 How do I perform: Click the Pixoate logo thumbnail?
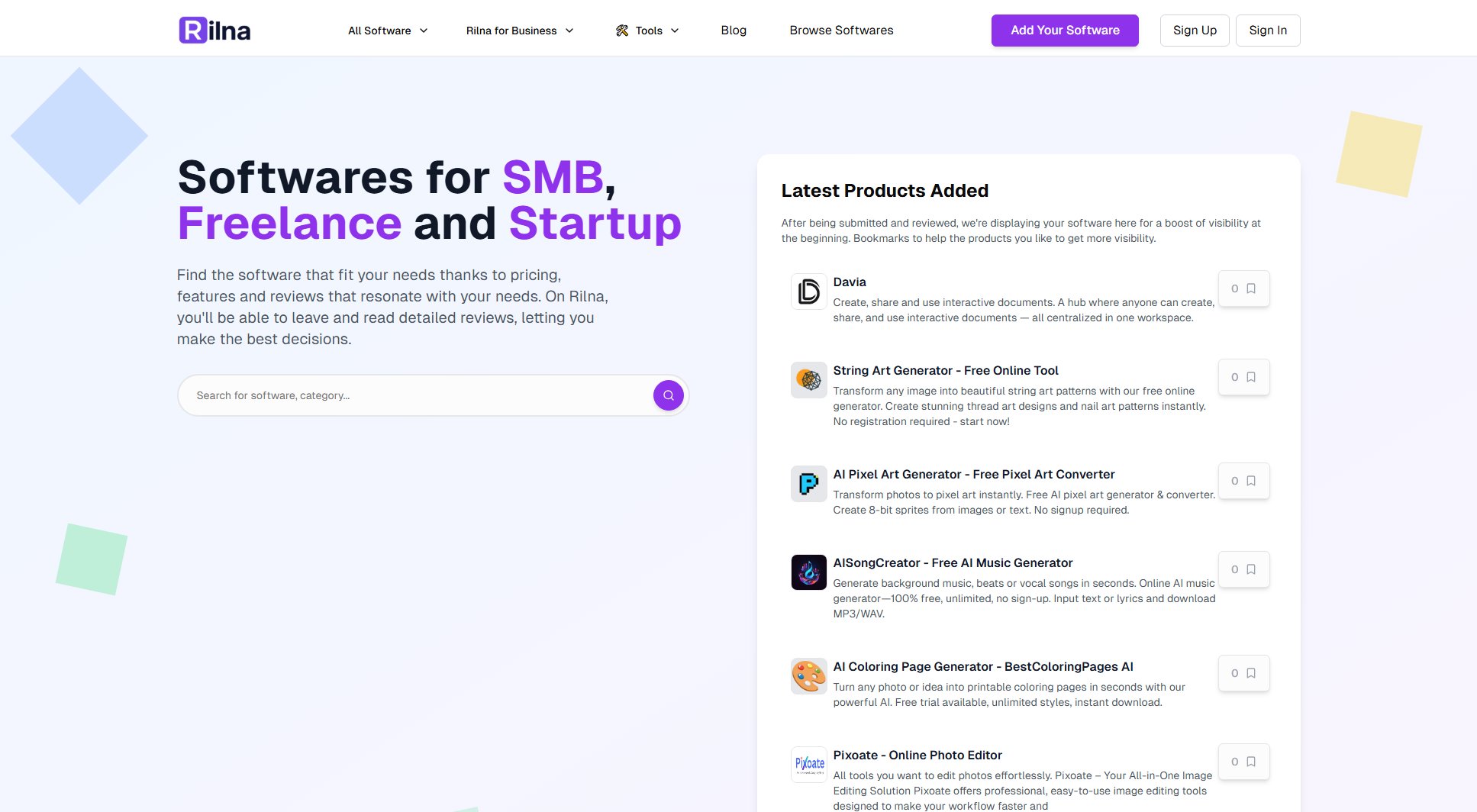[808, 765]
